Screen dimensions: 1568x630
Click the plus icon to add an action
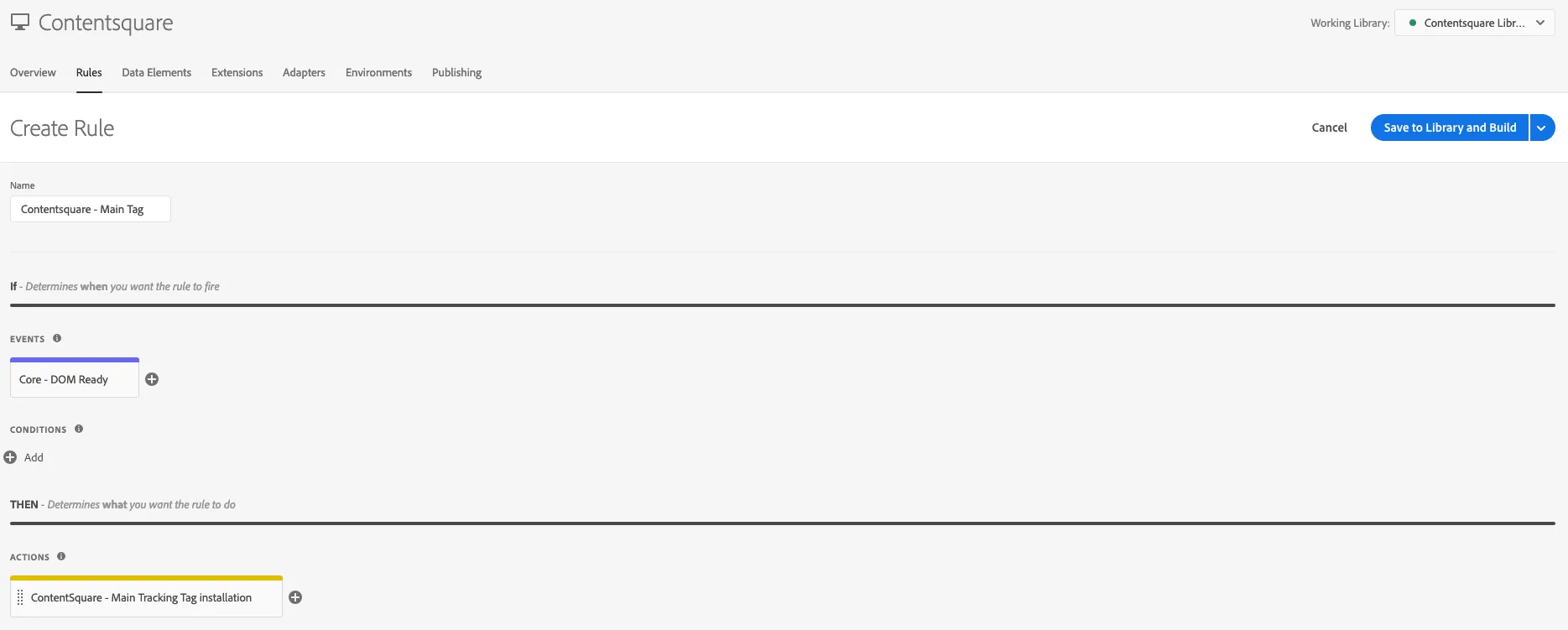point(295,597)
